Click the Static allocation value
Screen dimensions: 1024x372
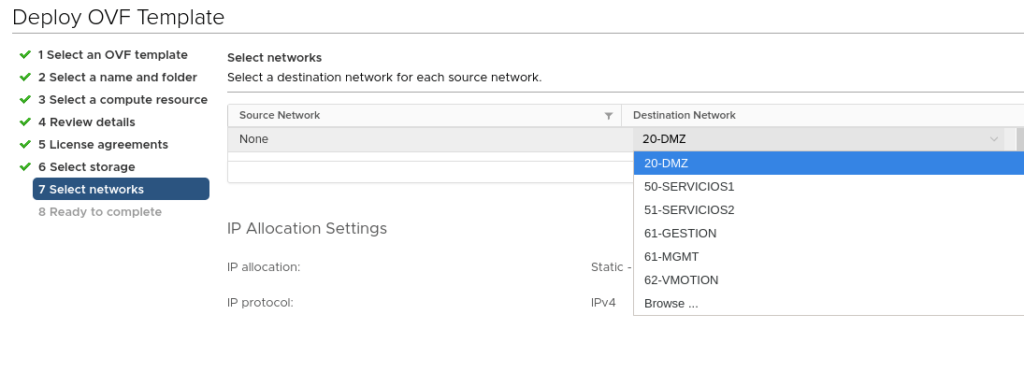(611, 268)
